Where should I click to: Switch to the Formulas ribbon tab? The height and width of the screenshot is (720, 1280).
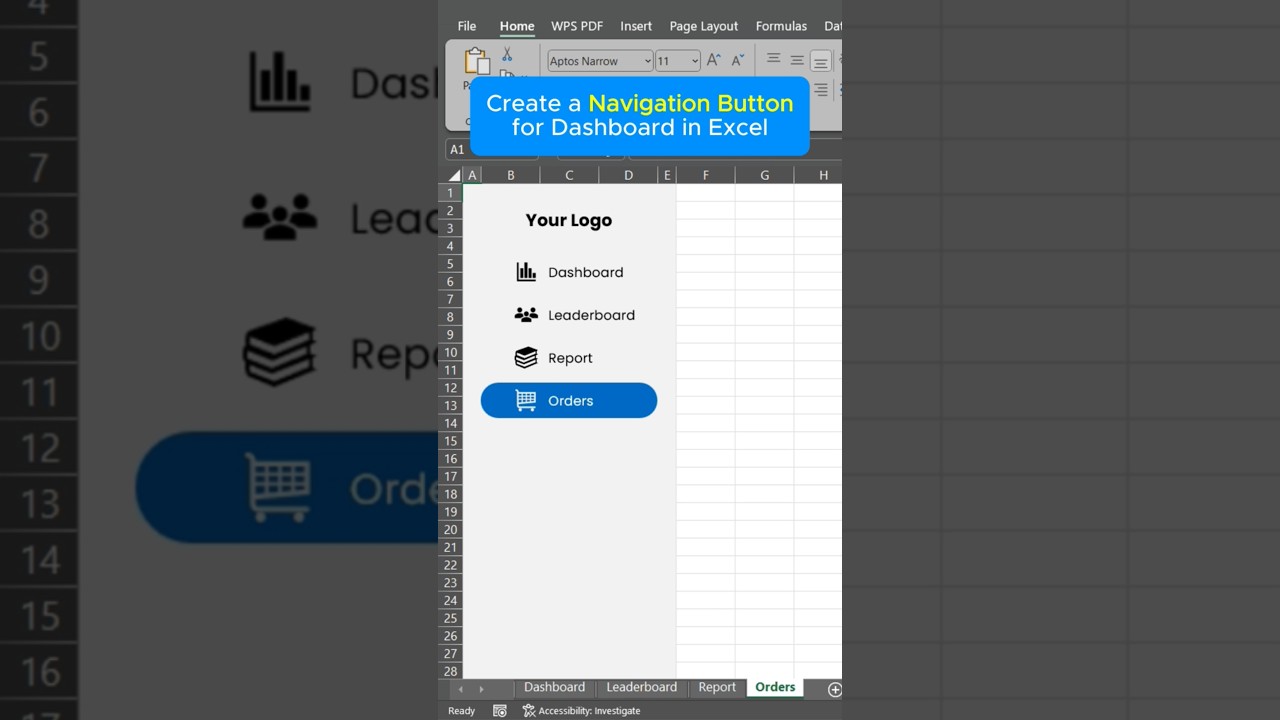(x=781, y=26)
